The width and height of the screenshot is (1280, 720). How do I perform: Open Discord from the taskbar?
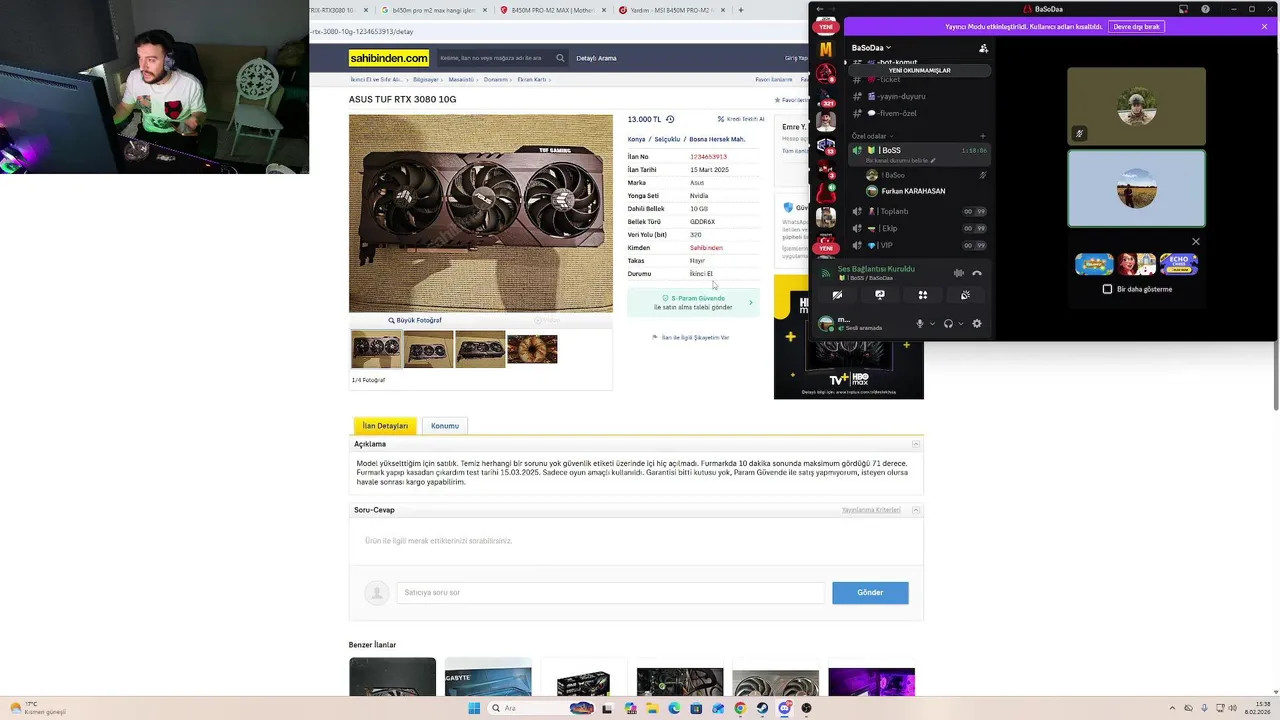[784, 708]
